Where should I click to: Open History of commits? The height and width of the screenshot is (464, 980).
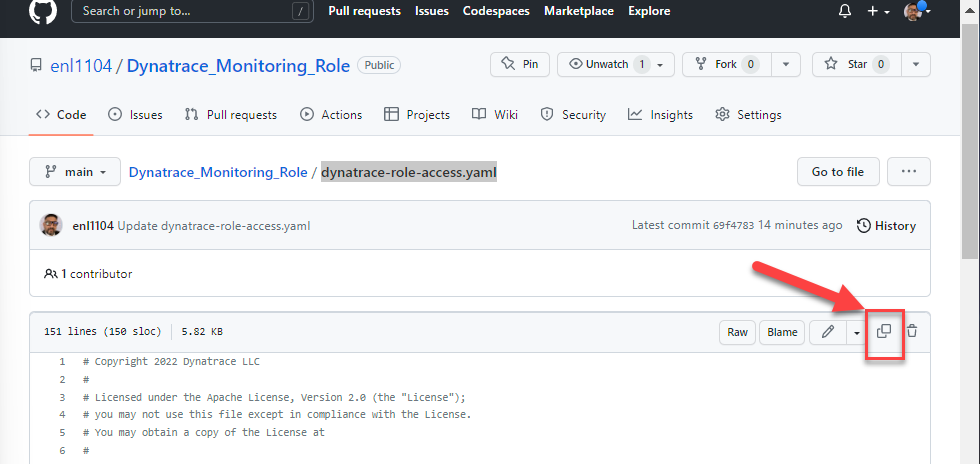click(x=886, y=226)
